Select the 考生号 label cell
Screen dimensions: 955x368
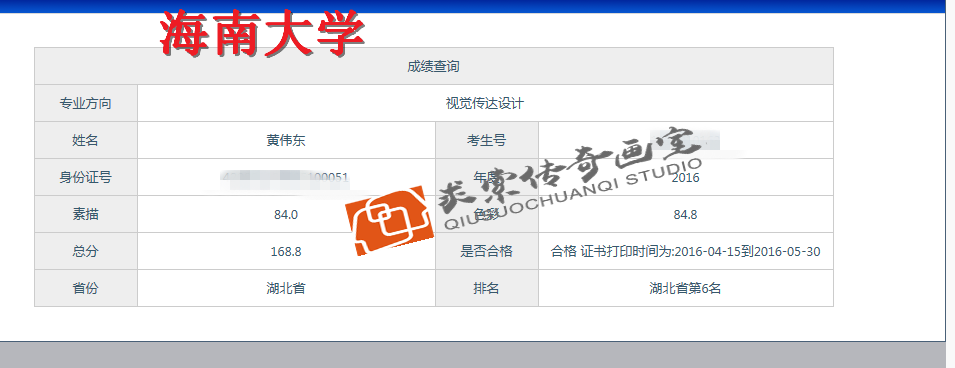[487, 141]
